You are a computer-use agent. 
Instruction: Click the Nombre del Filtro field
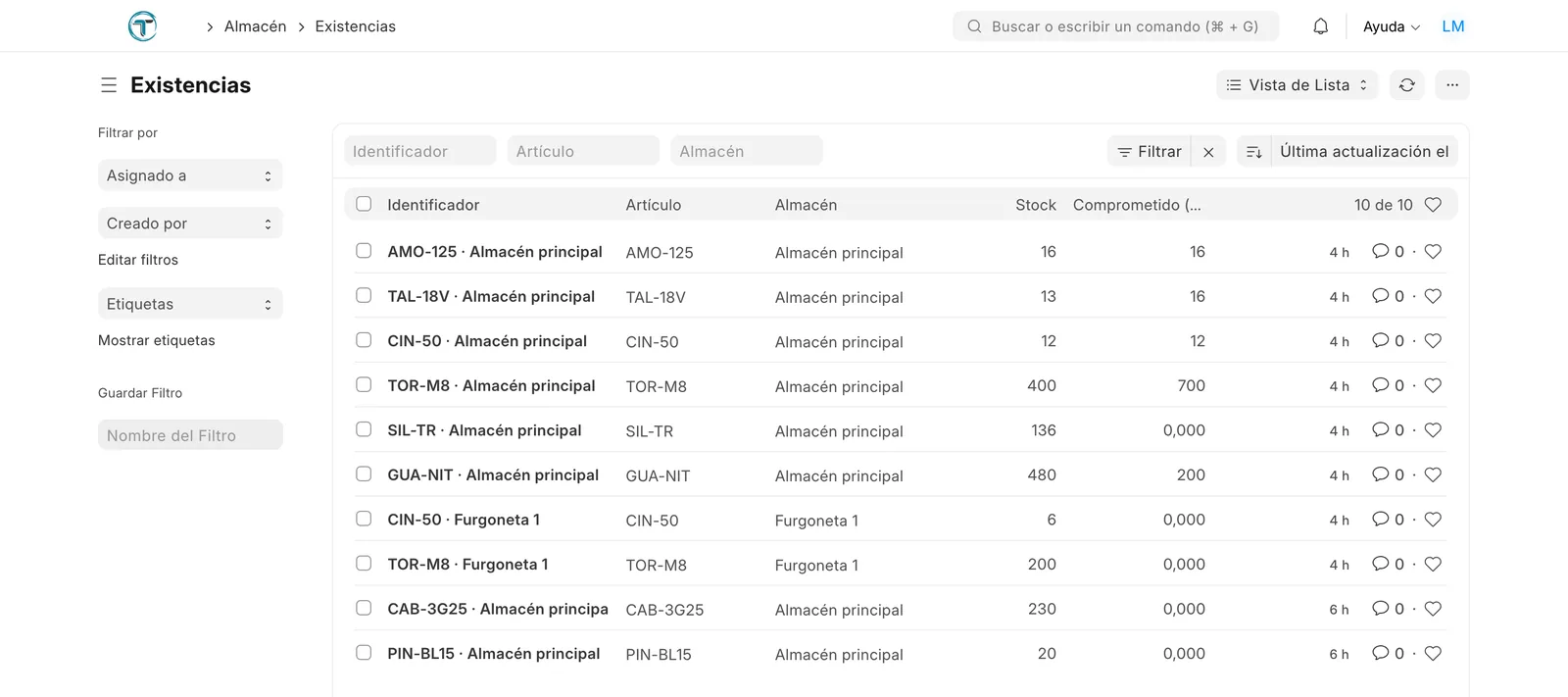(x=190, y=435)
